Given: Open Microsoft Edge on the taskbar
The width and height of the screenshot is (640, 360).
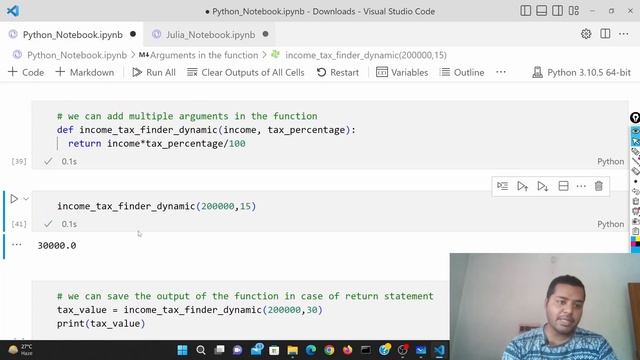Looking at the screenshot, I should point(311,350).
